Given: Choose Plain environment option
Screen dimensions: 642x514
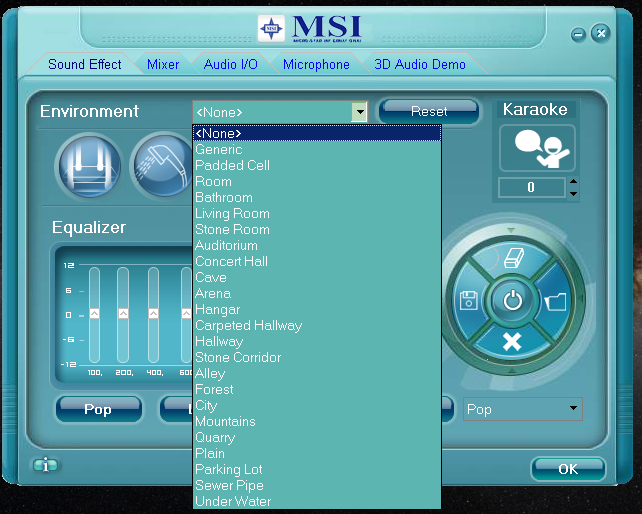Looking at the screenshot, I should (317, 453).
